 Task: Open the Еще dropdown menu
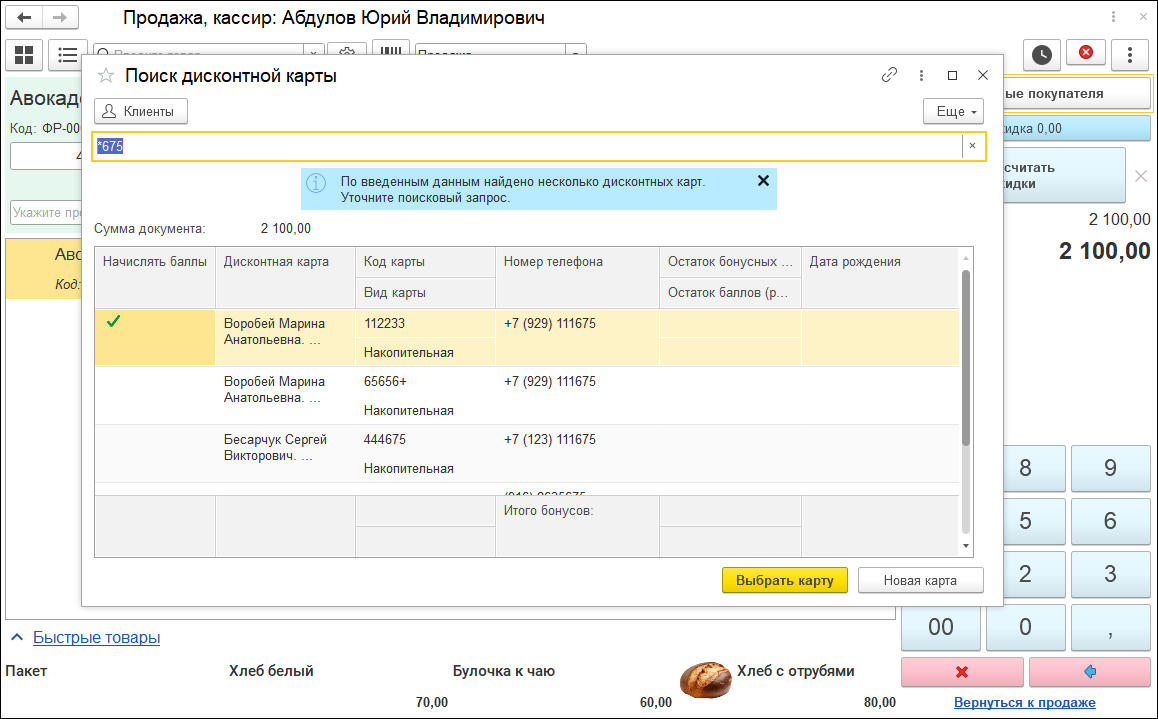point(953,111)
